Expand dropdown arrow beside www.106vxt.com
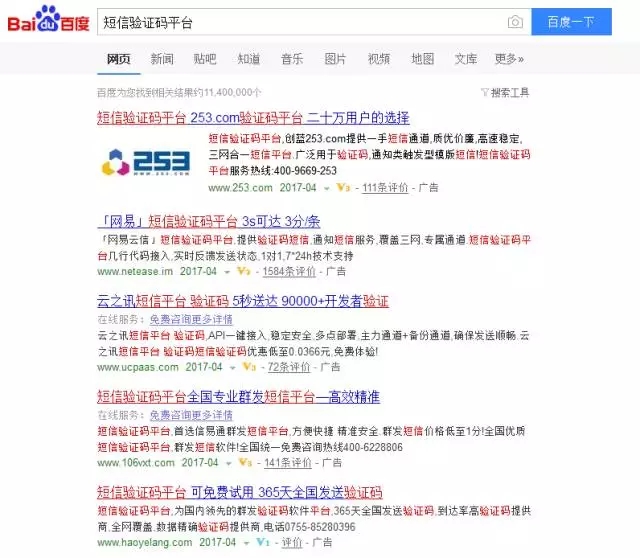 coord(229,463)
